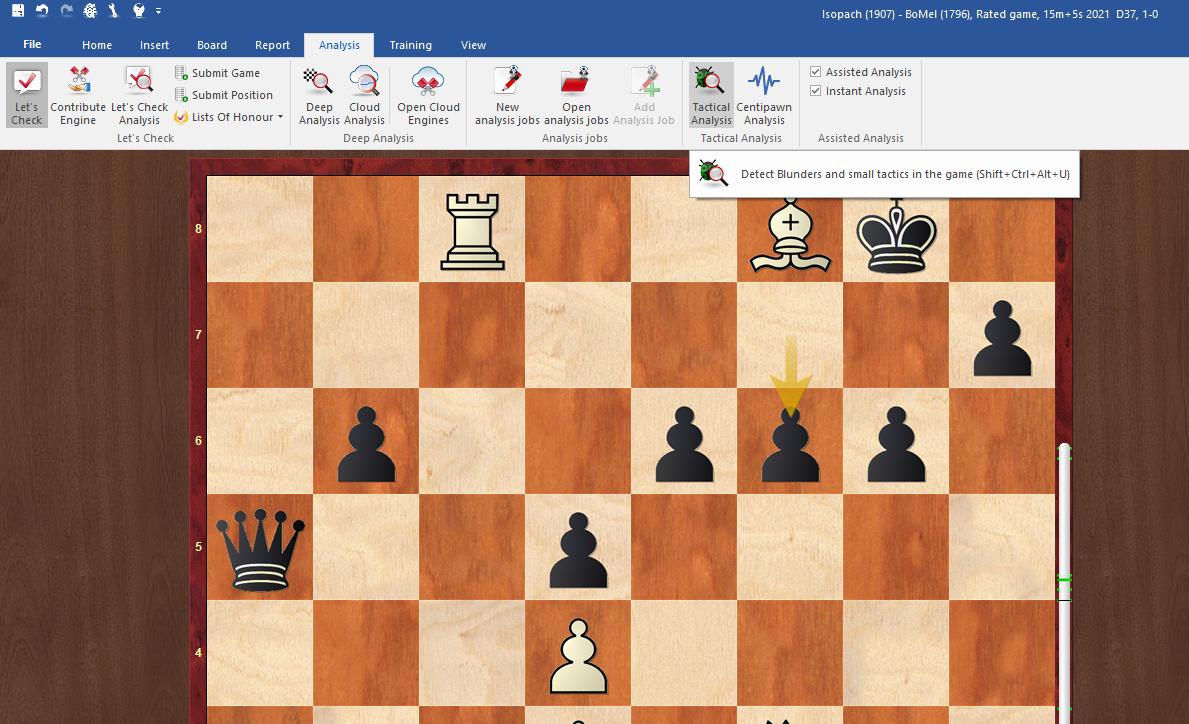Open existing analysis jobs
Image resolution: width=1189 pixels, height=724 pixels.
click(575, 95)
